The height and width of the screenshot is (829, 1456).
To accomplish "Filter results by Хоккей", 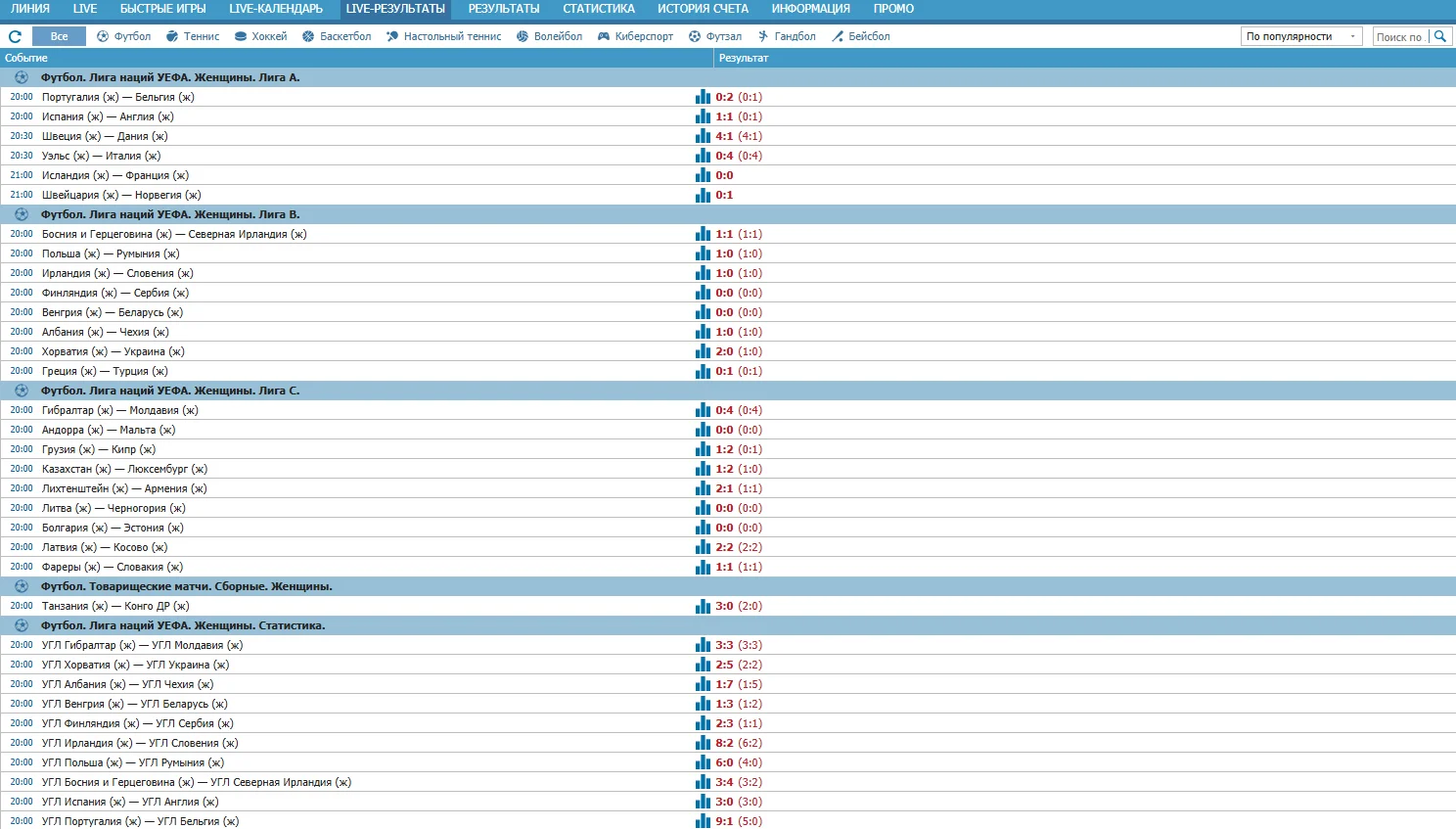I will point(260,36).
